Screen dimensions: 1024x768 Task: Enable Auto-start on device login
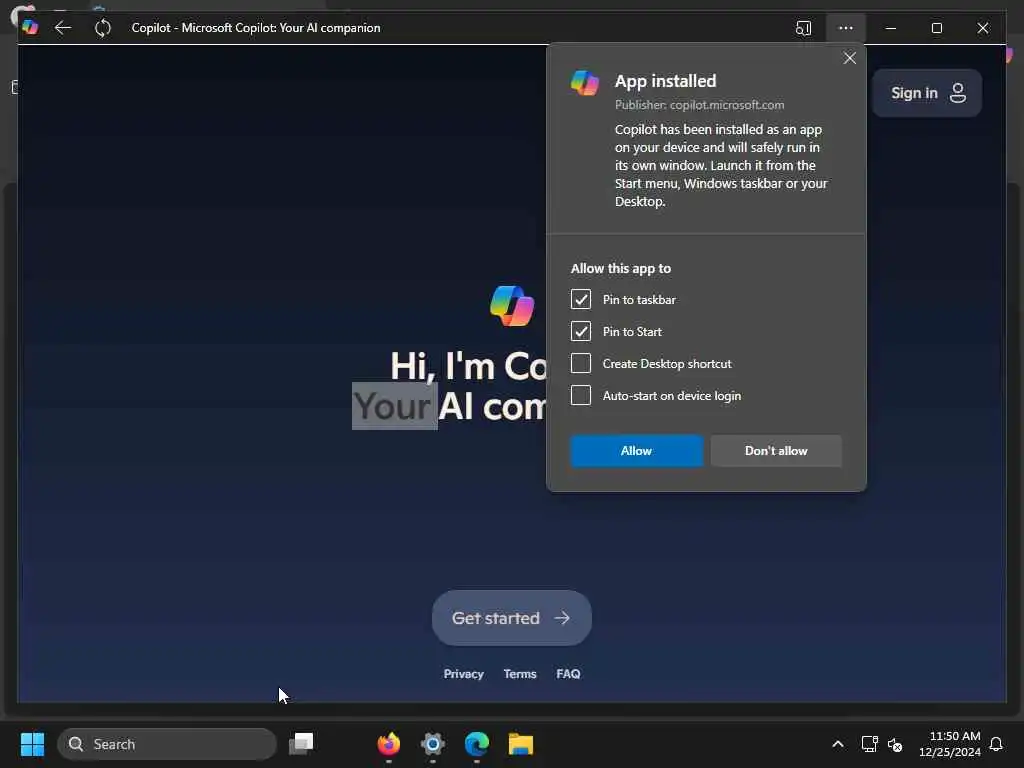point(581,395)
